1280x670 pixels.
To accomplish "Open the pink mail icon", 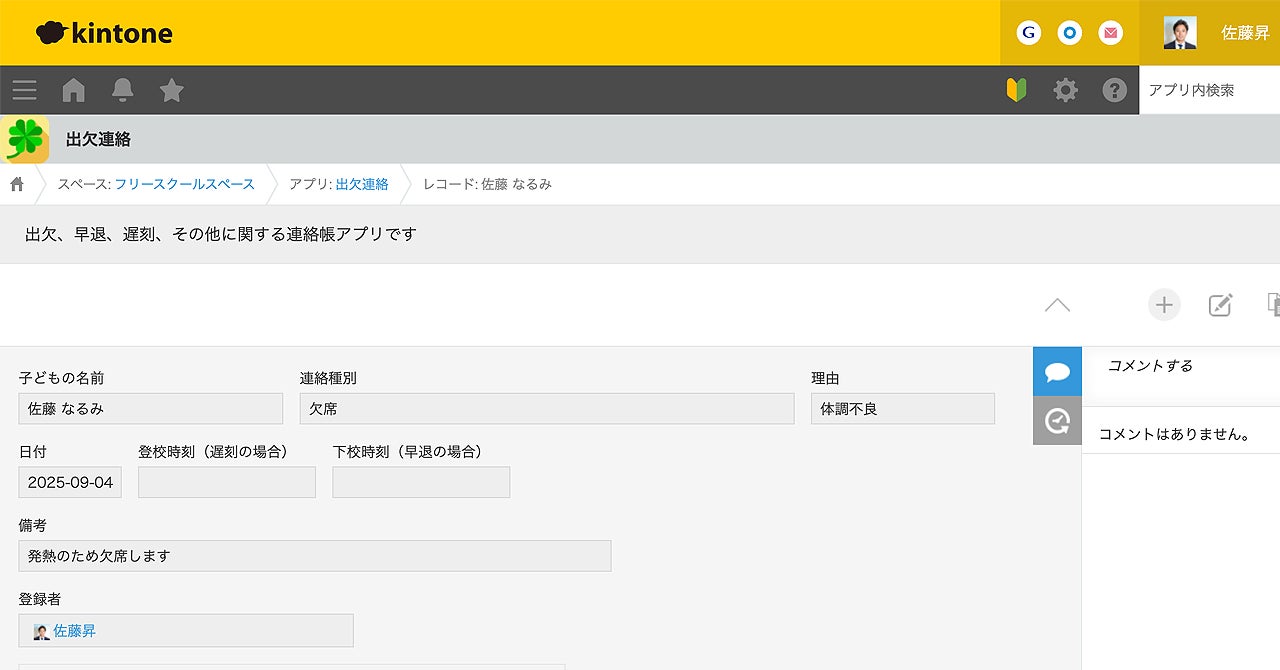I will pyautogui.click(x=1111, y=33).
